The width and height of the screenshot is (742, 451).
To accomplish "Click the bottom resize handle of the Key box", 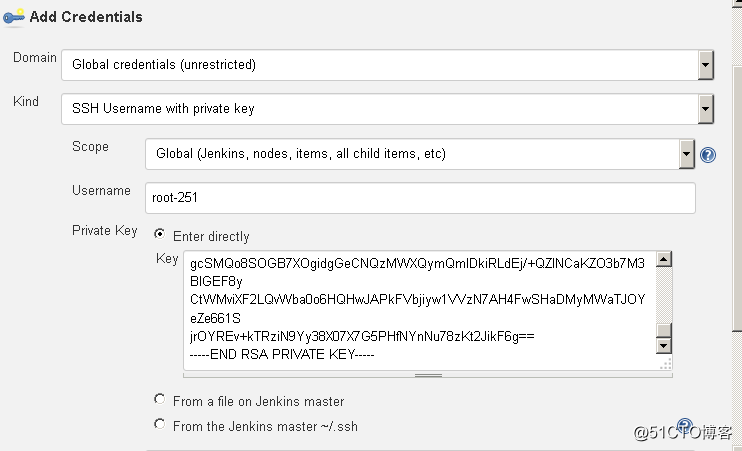I will (428, 375).
